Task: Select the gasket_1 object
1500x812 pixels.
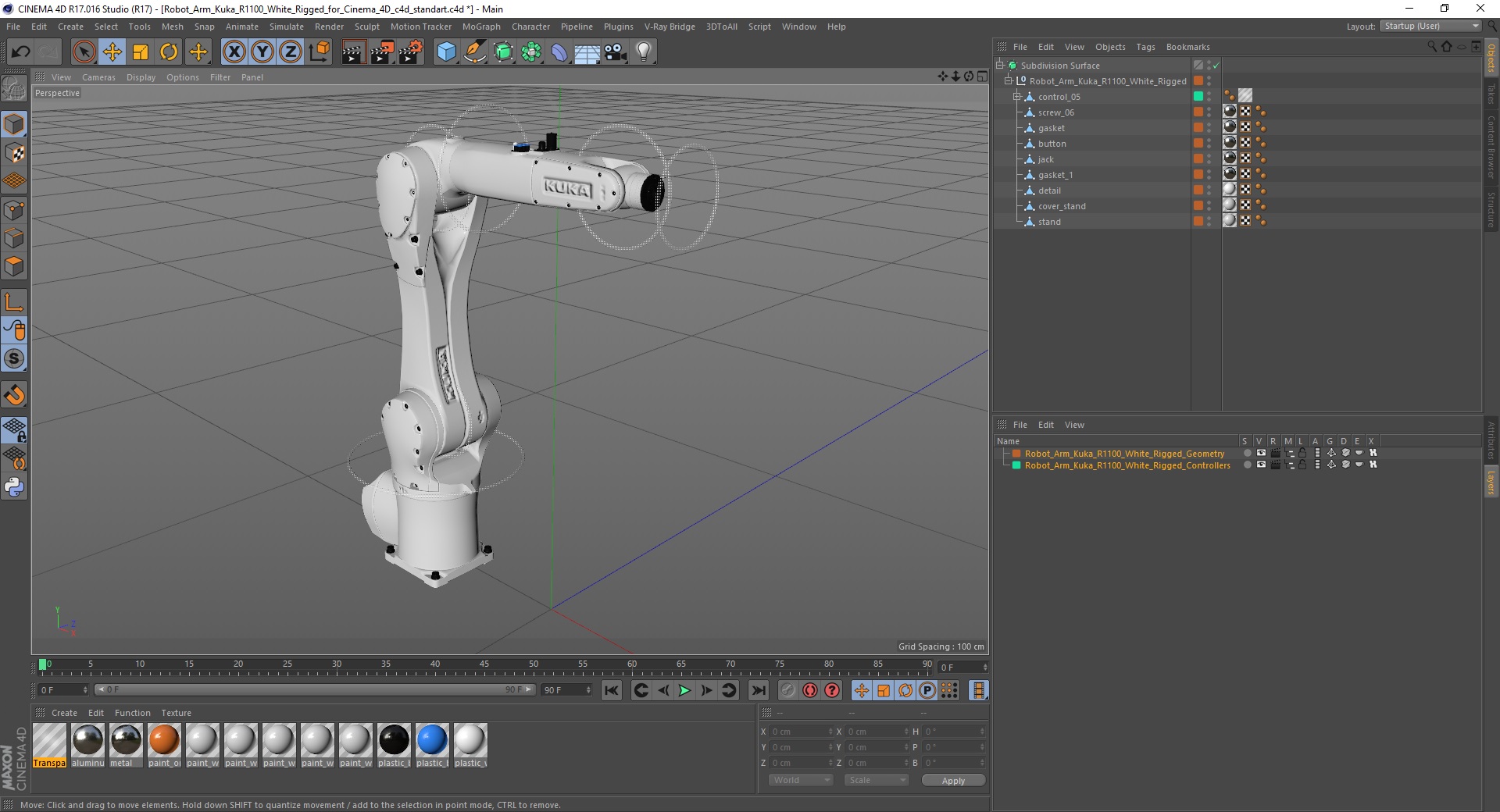Action: (1055, 175)
